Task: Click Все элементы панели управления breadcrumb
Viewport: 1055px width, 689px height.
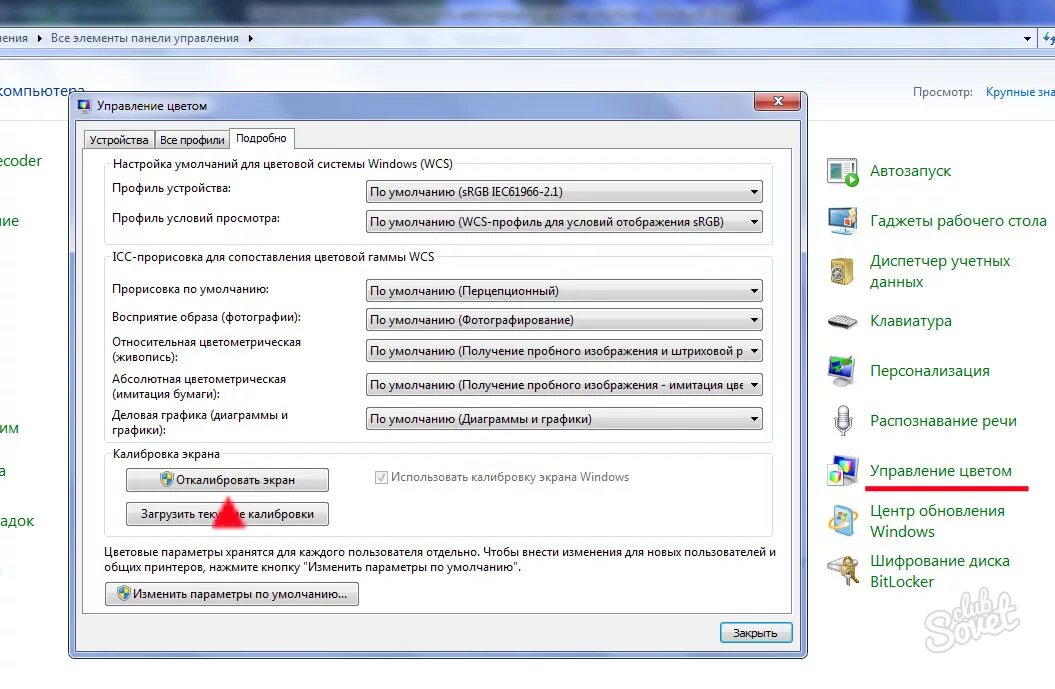Action: pyautogui.click(x=145, y=38)
